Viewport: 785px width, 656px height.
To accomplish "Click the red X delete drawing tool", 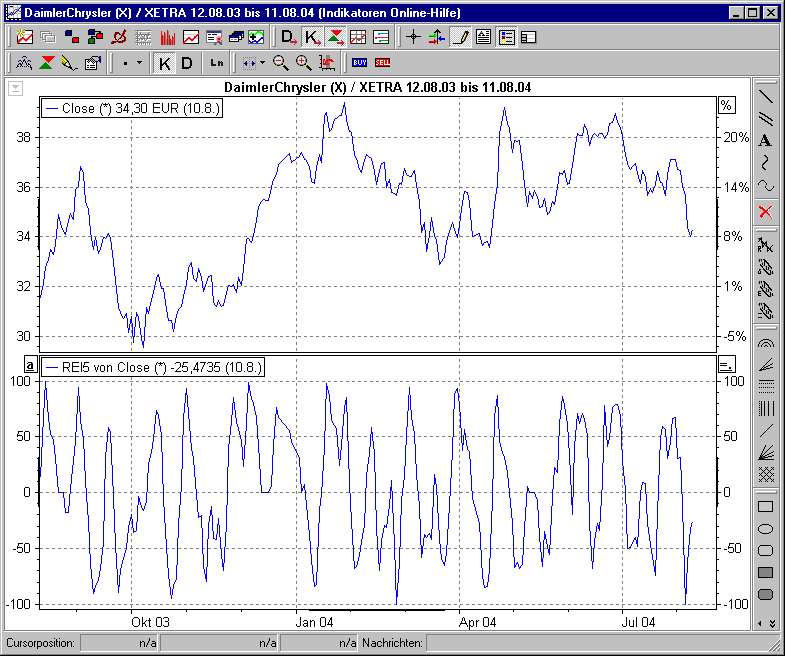I will pos(765,211).
